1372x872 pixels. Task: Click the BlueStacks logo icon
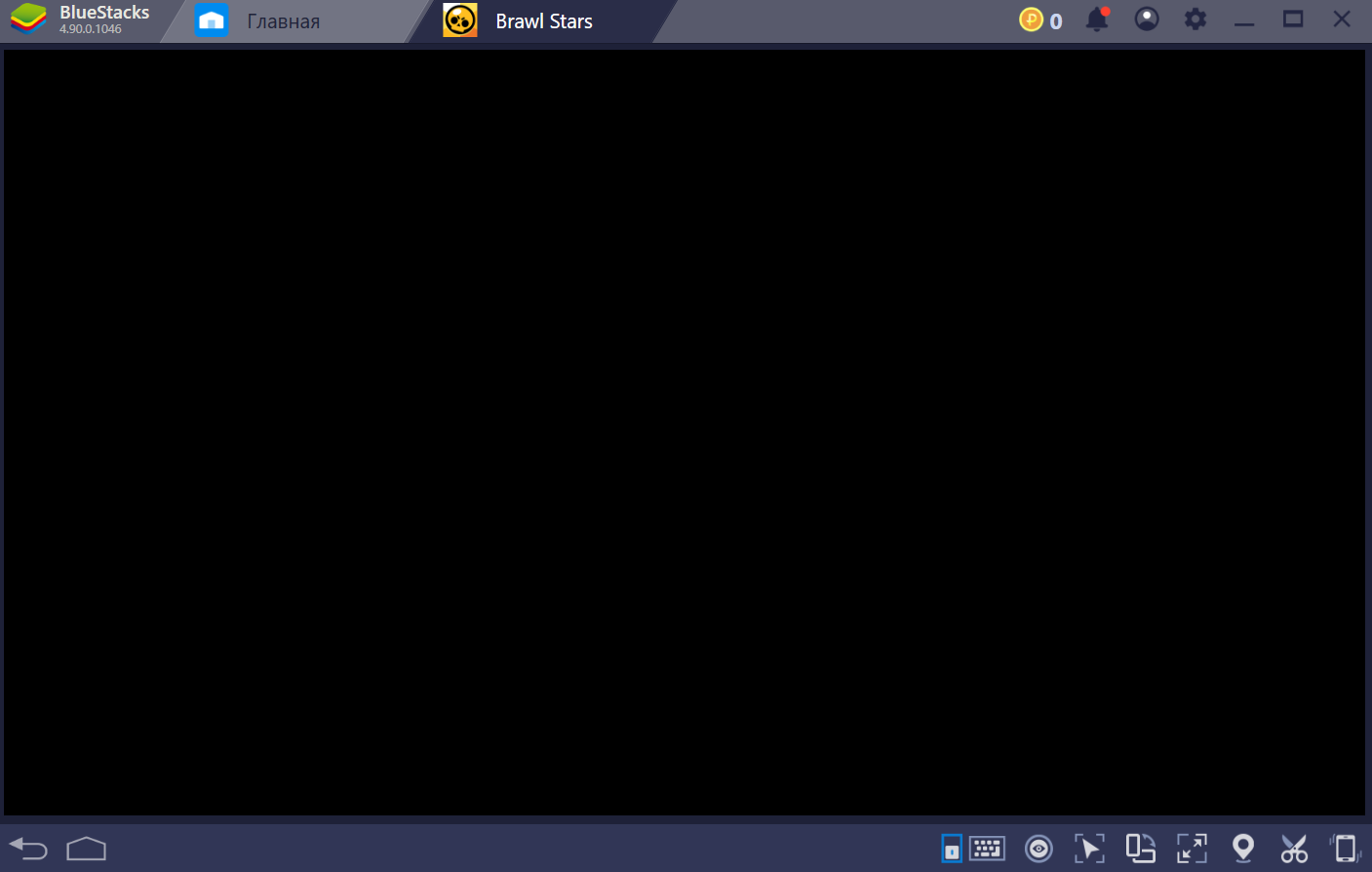click(x=28, y=20)
